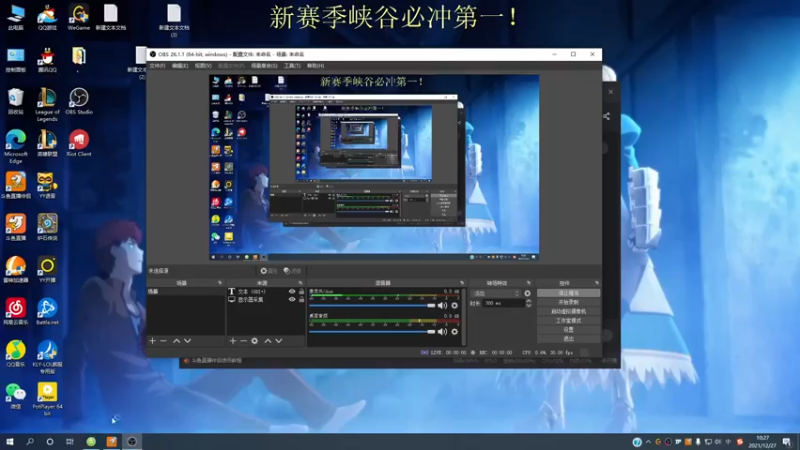
Task: Pop out Scene Transitions dock panel
Action: [x=529, y=283]
